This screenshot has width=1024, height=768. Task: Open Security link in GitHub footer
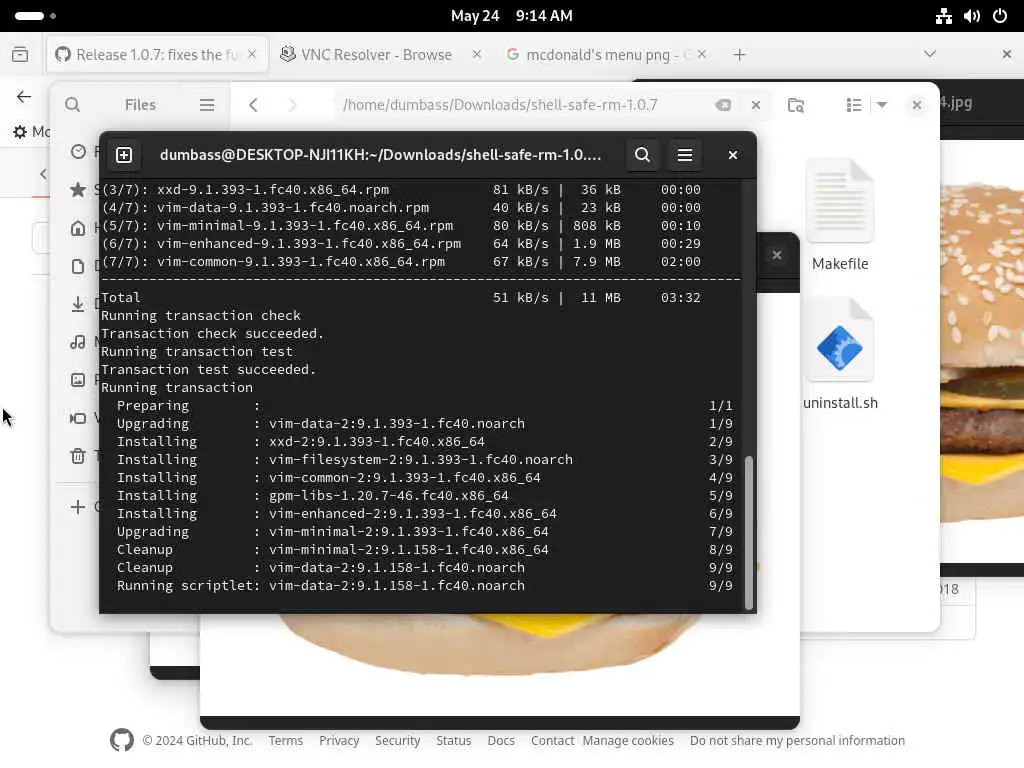coord(397,740)
